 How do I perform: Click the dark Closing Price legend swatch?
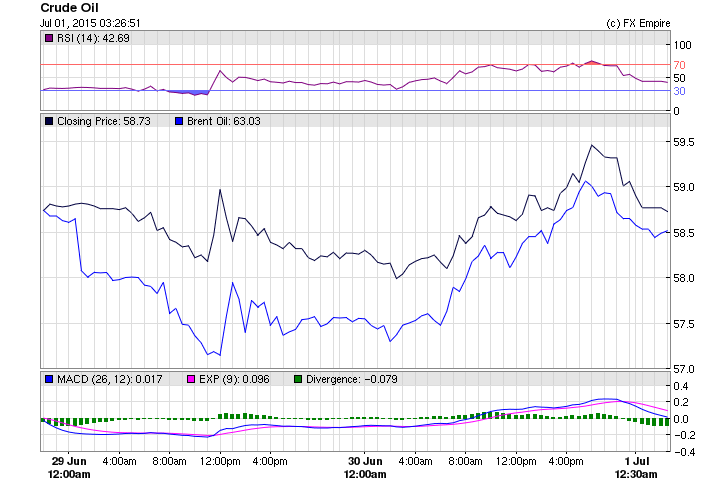(x=49, y=121)
